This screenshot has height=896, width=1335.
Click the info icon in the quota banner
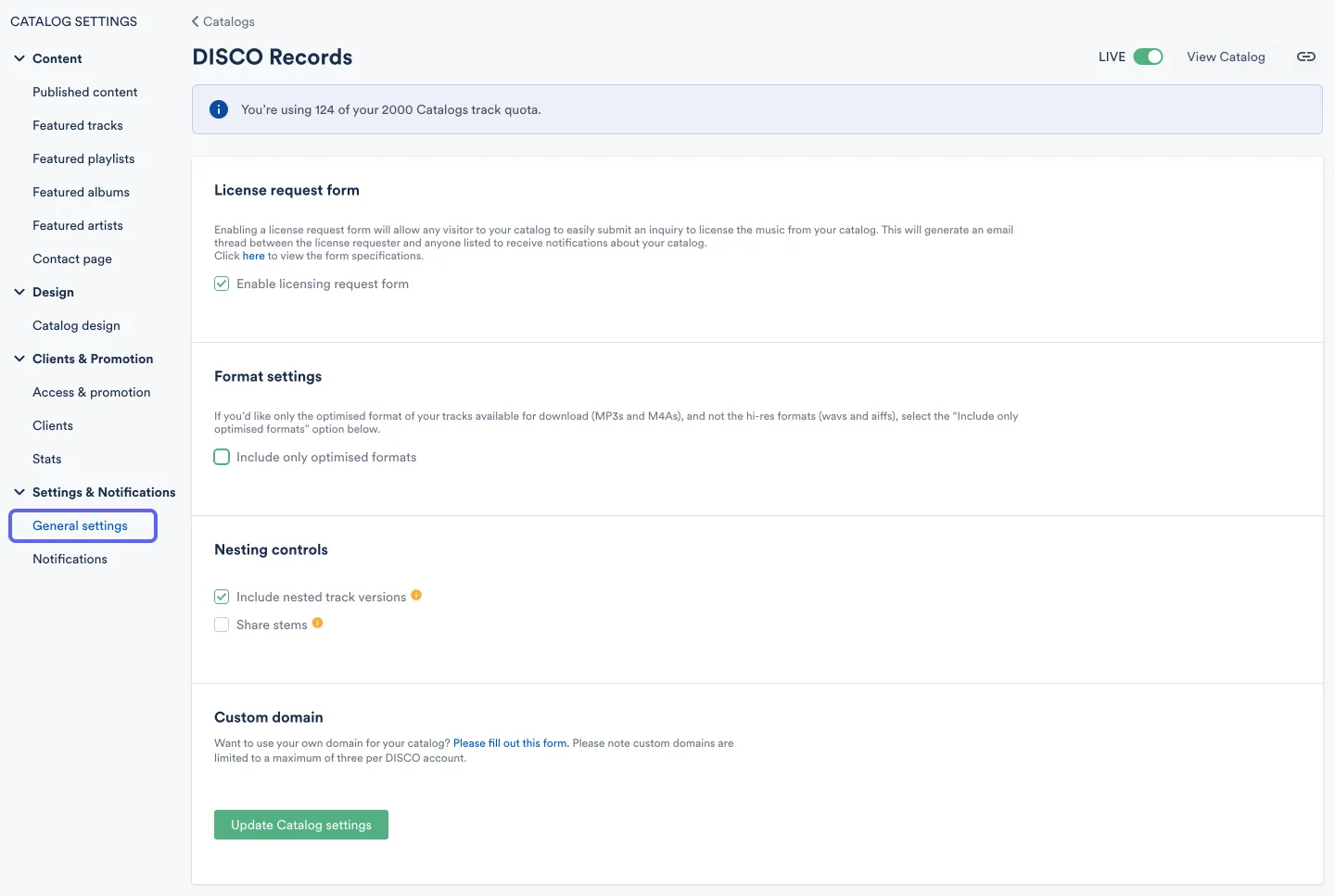coord(219,109)
